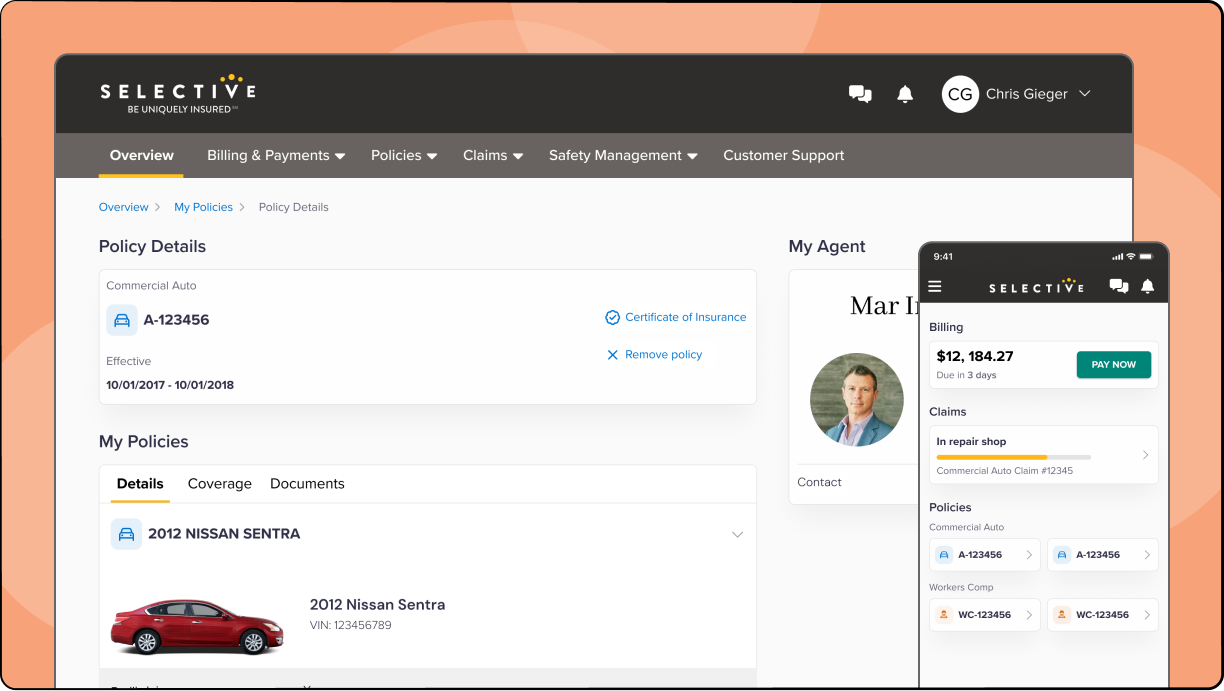This screenshot has height=691, width=1224.
Task: Tap the chat icon in mobile header
Action: pyautogui.click(x=1119, y=286)
